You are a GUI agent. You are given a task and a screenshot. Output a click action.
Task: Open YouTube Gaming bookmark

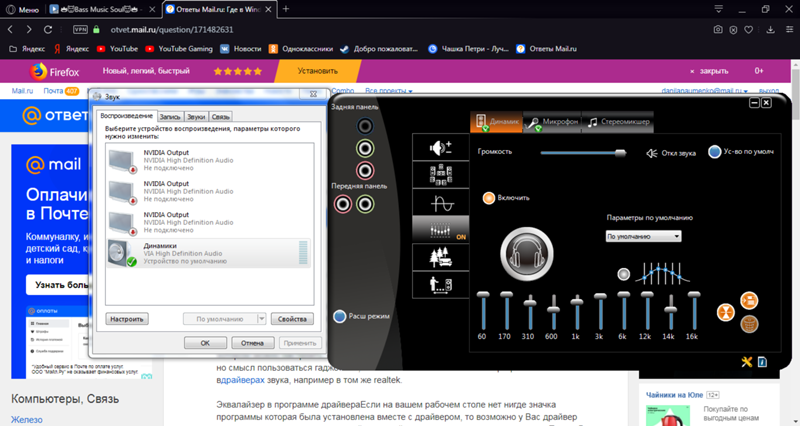(179, 49)
